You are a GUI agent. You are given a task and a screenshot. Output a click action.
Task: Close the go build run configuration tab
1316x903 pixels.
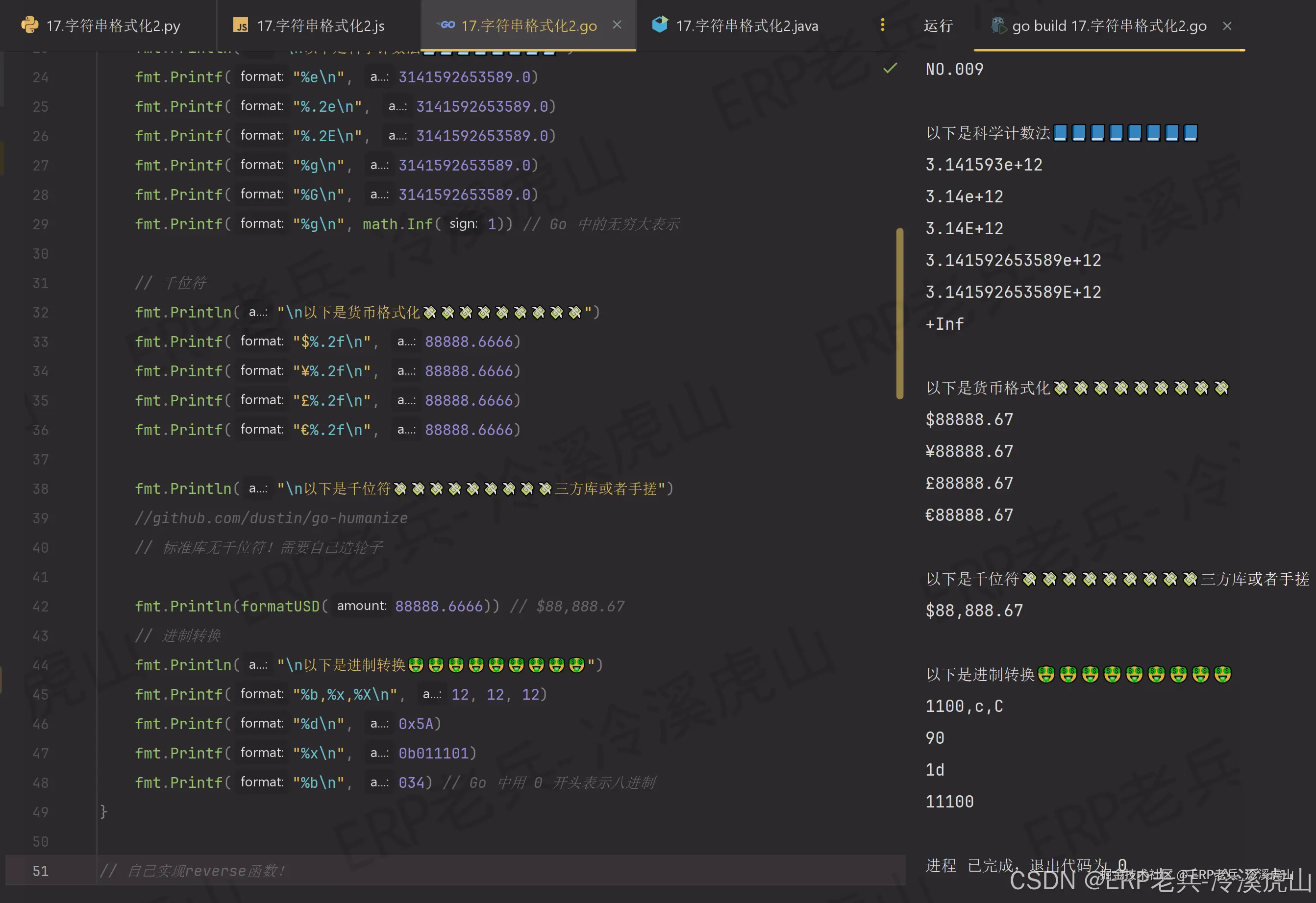pos(1227,26)
